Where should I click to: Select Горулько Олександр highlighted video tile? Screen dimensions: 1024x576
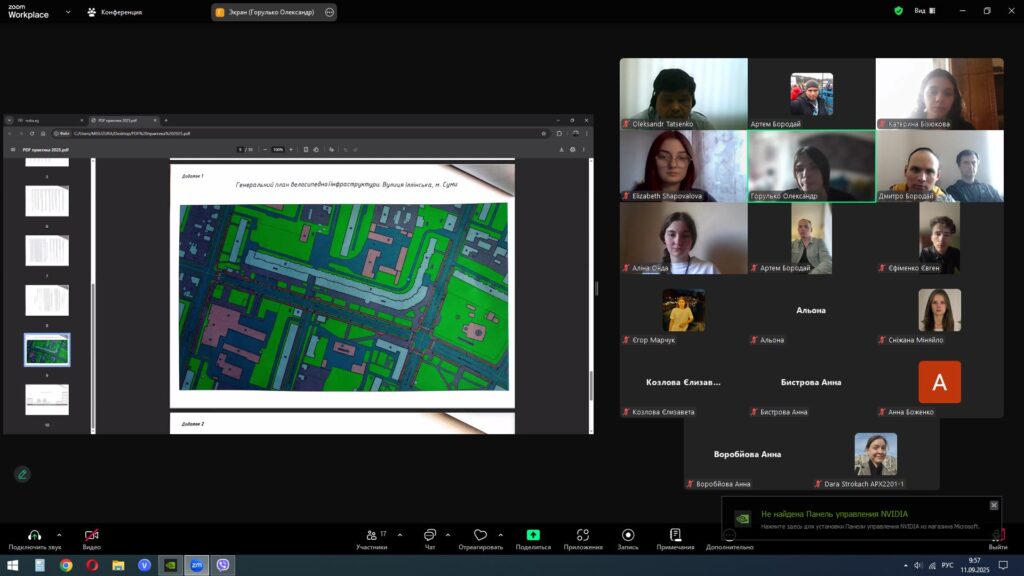(x=812, y=166)
